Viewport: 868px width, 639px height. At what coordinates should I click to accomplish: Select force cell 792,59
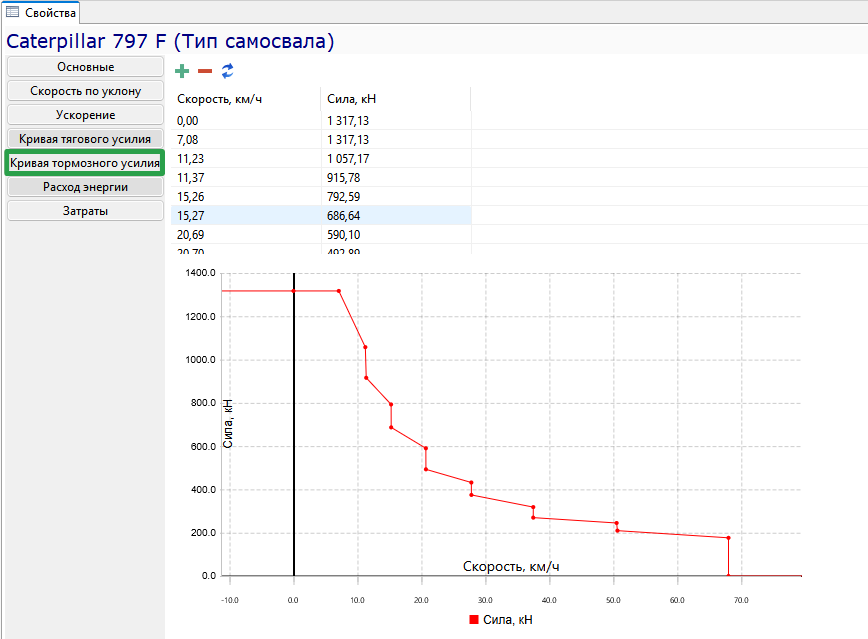point(396,197)
